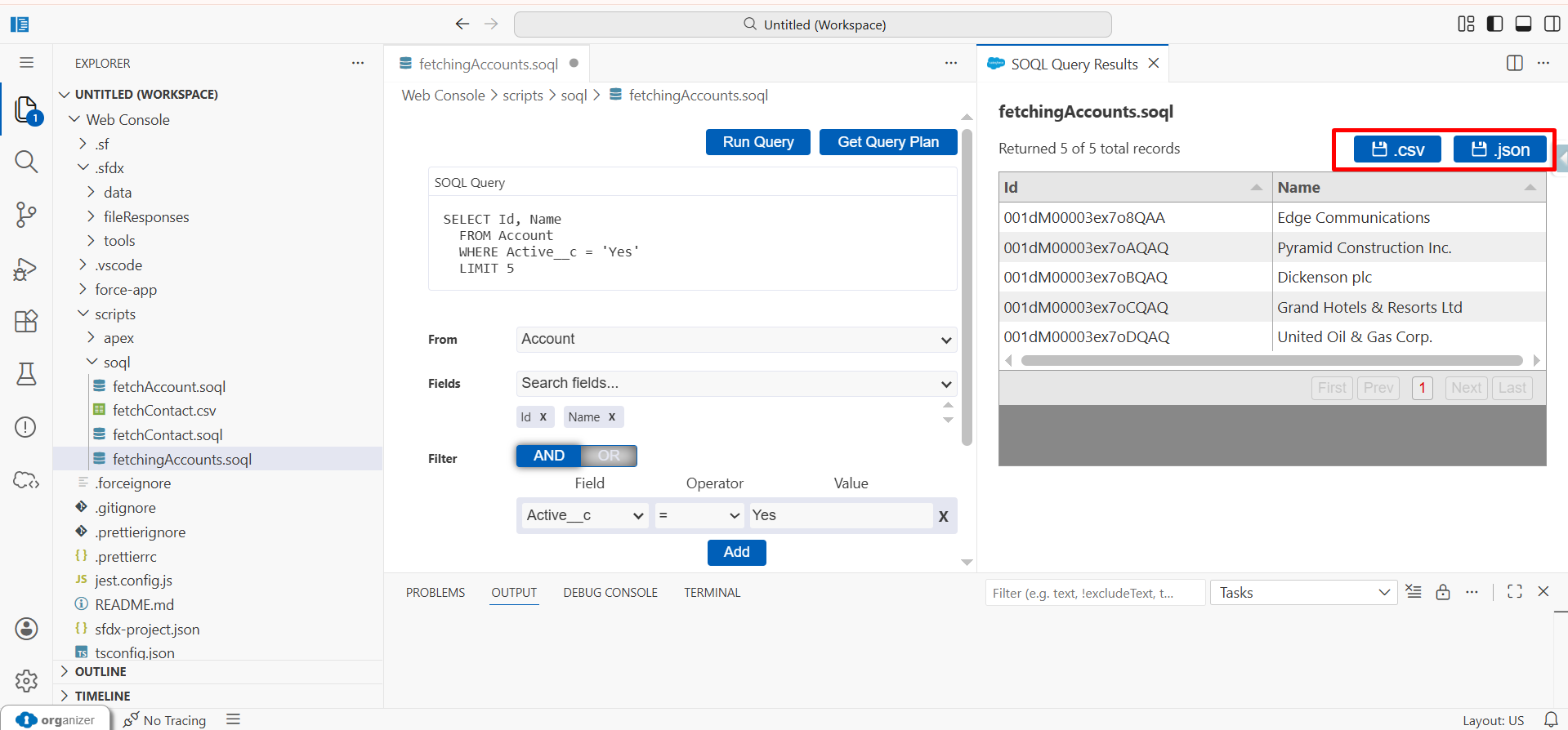
Task: Save results as .json
Action: tap(1500, 149)
